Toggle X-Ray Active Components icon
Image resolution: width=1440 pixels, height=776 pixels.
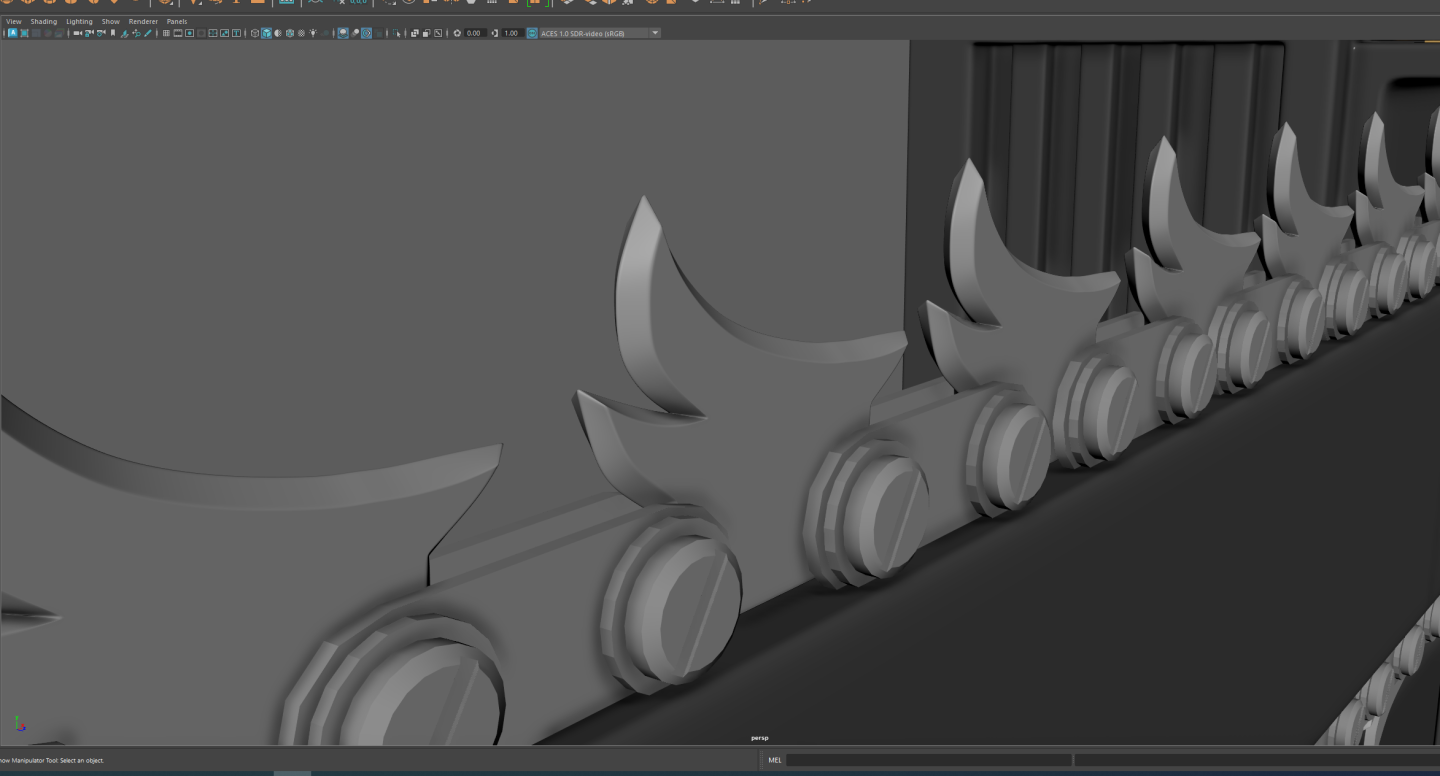coord(426,33)
